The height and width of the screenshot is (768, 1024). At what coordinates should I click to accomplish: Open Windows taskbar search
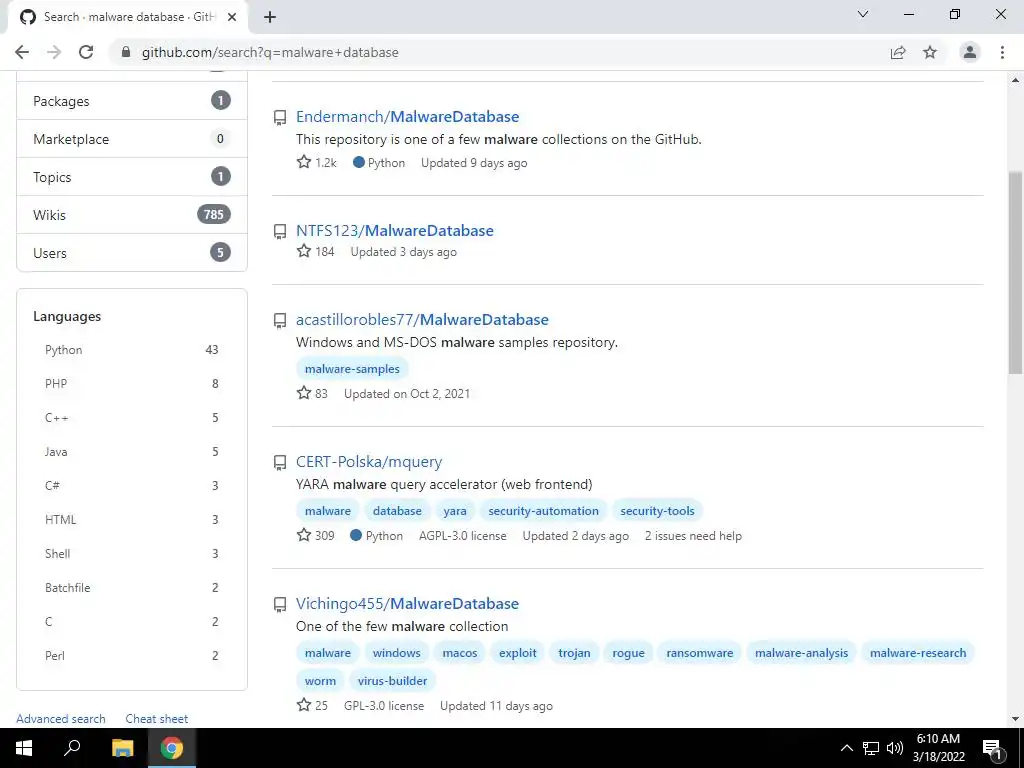(x=72, y=748)
